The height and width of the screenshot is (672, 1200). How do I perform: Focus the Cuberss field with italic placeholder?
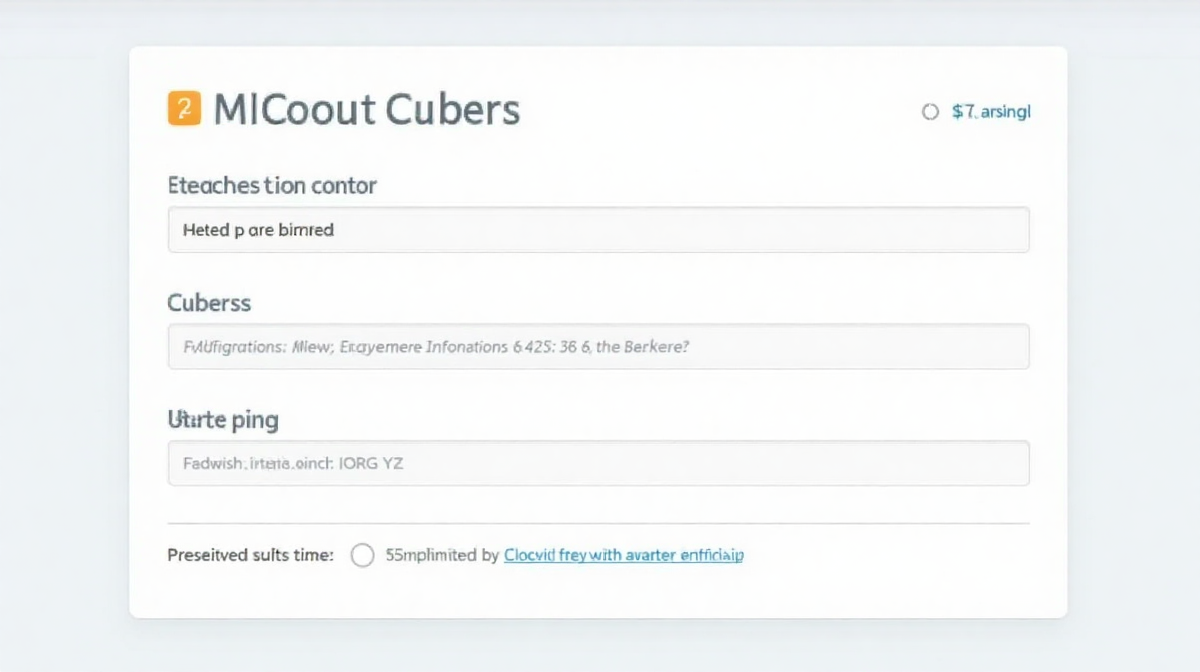(598, 347)
